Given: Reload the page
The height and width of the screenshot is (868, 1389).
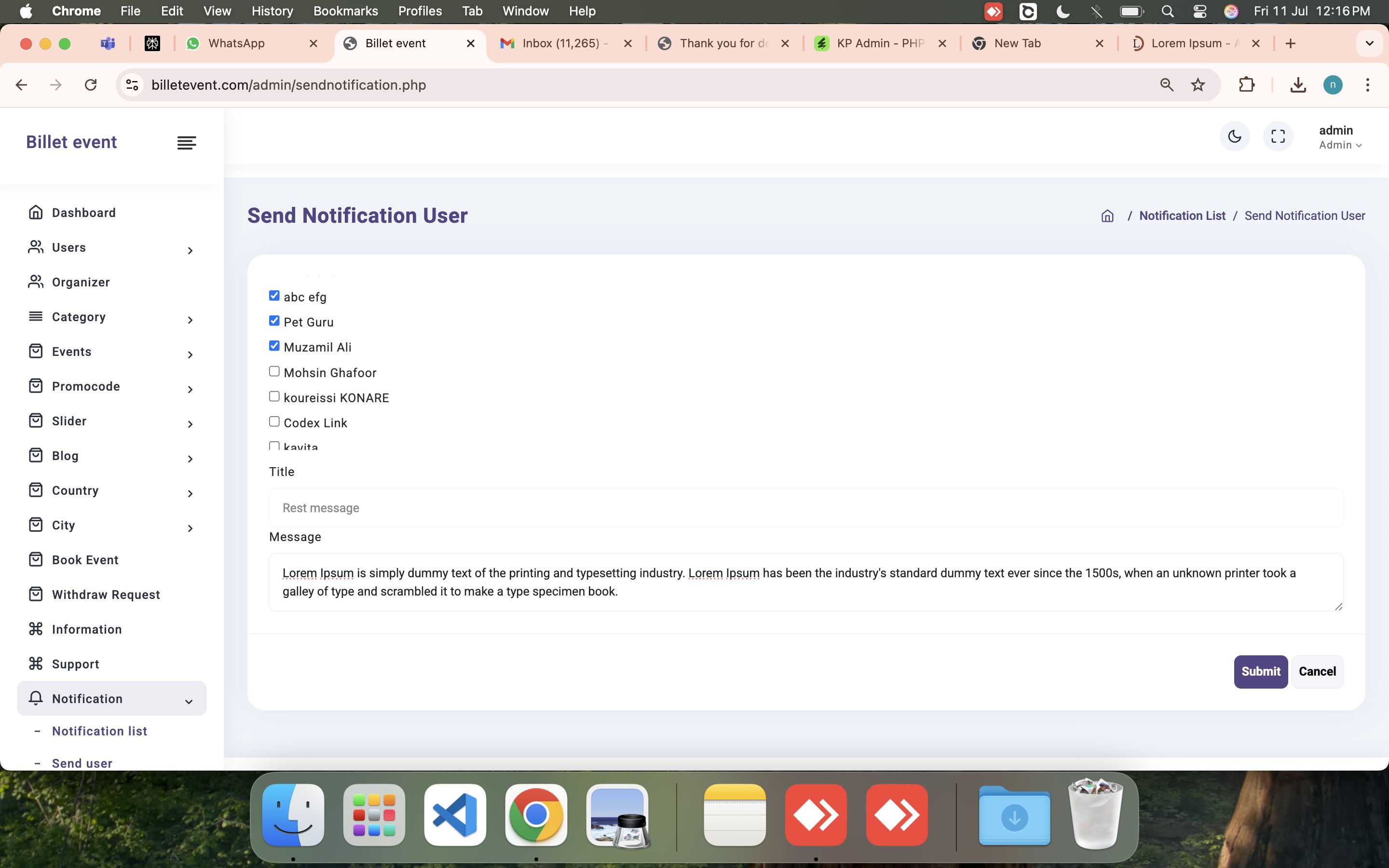Looking at the screenshot, I should click(x=91, y=85).
